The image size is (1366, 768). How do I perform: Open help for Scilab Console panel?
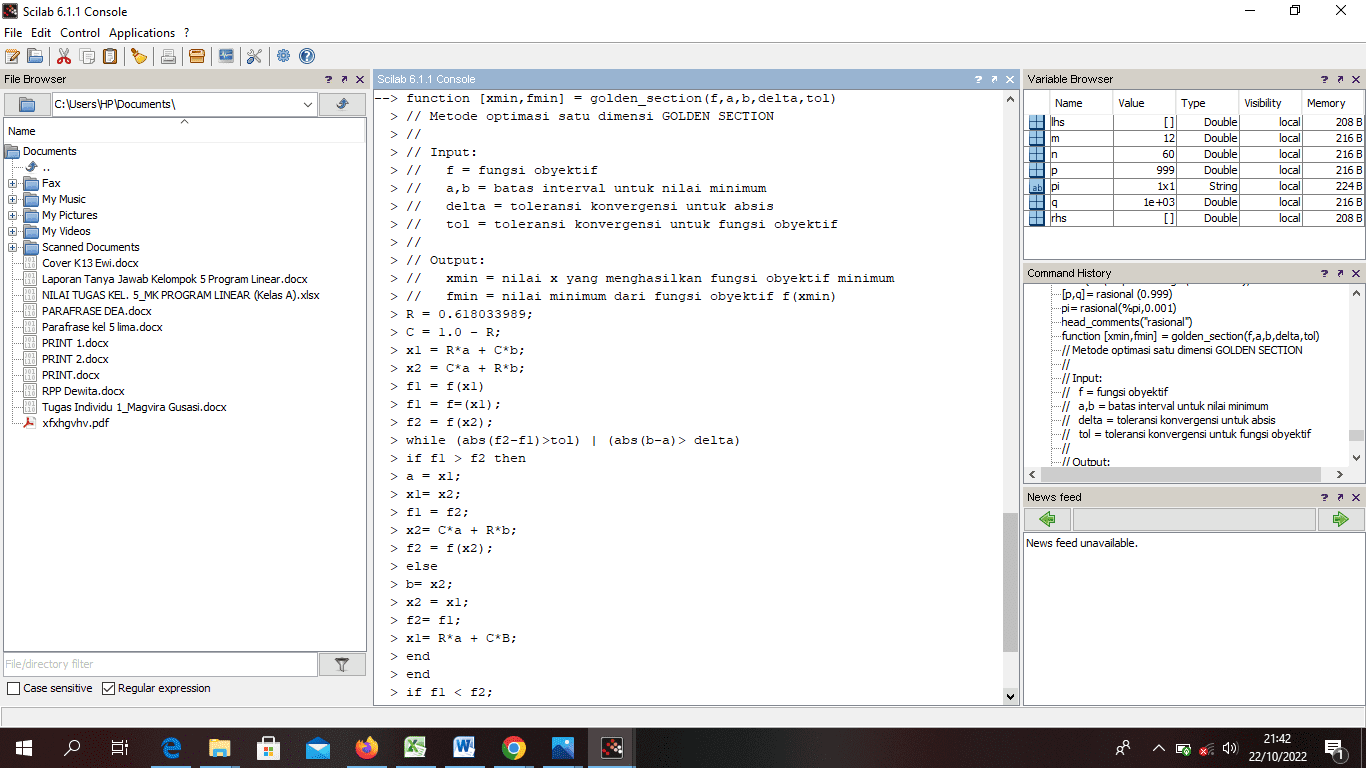[x=978, y=79]
